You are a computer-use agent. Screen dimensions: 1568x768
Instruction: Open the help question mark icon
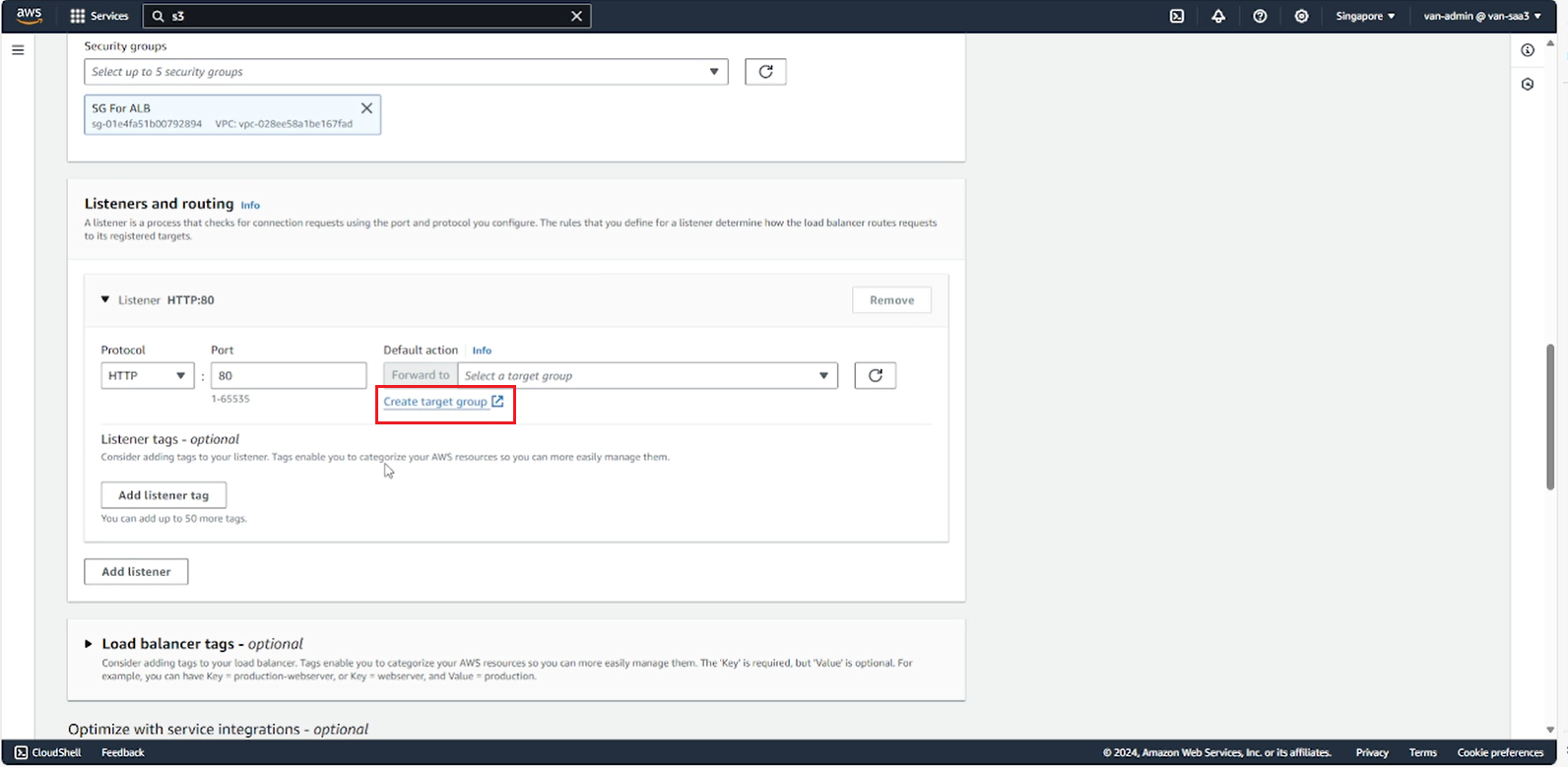[x=1260, y=16]
